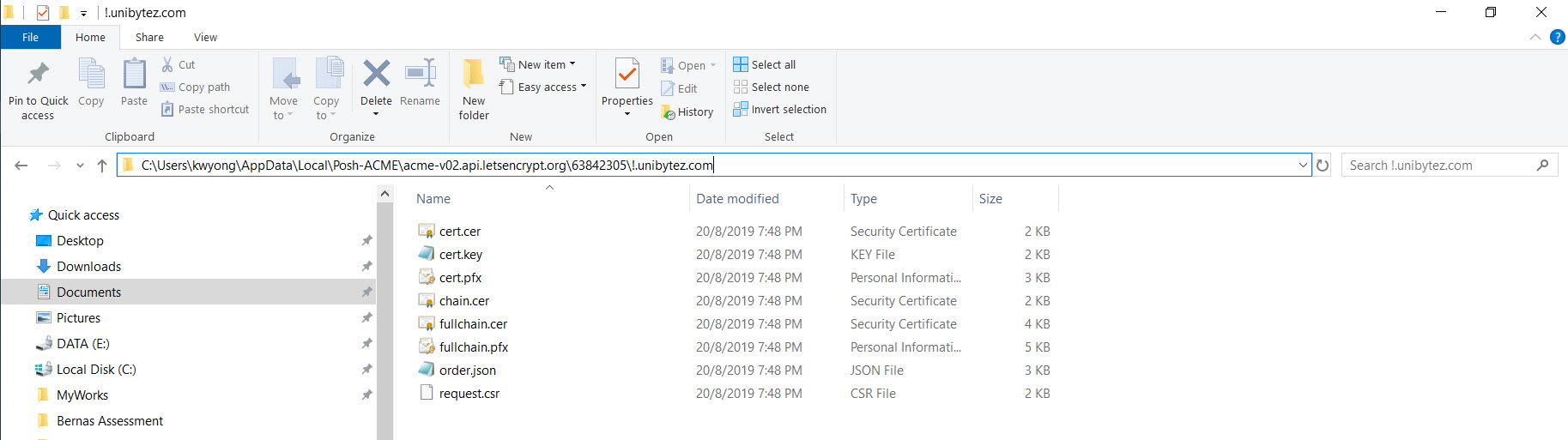
Task: Click the Paste ribbon button
Action: [134, 84]
